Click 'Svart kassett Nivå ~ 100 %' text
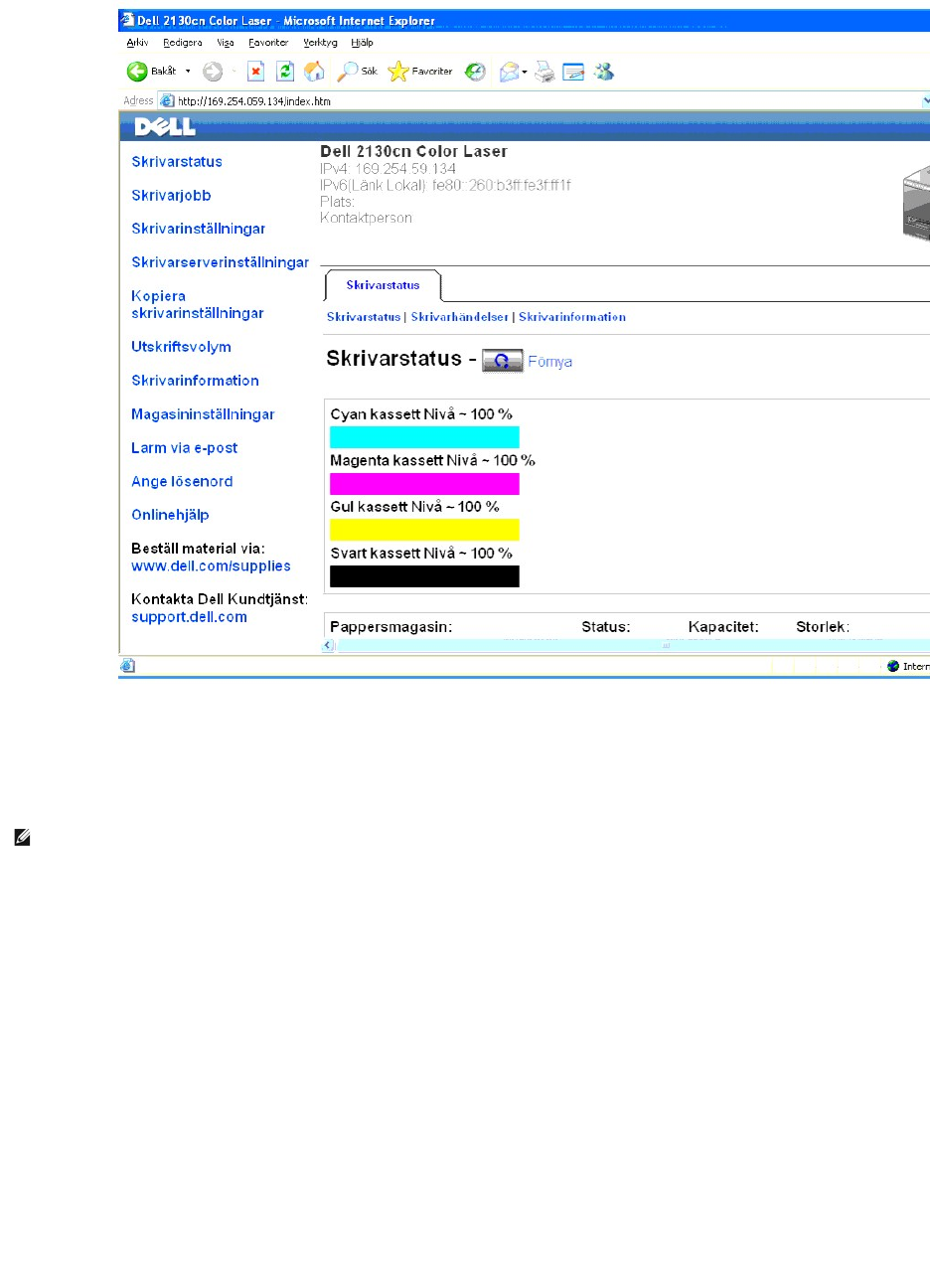The image size is (930, 1288). [421, 554]
